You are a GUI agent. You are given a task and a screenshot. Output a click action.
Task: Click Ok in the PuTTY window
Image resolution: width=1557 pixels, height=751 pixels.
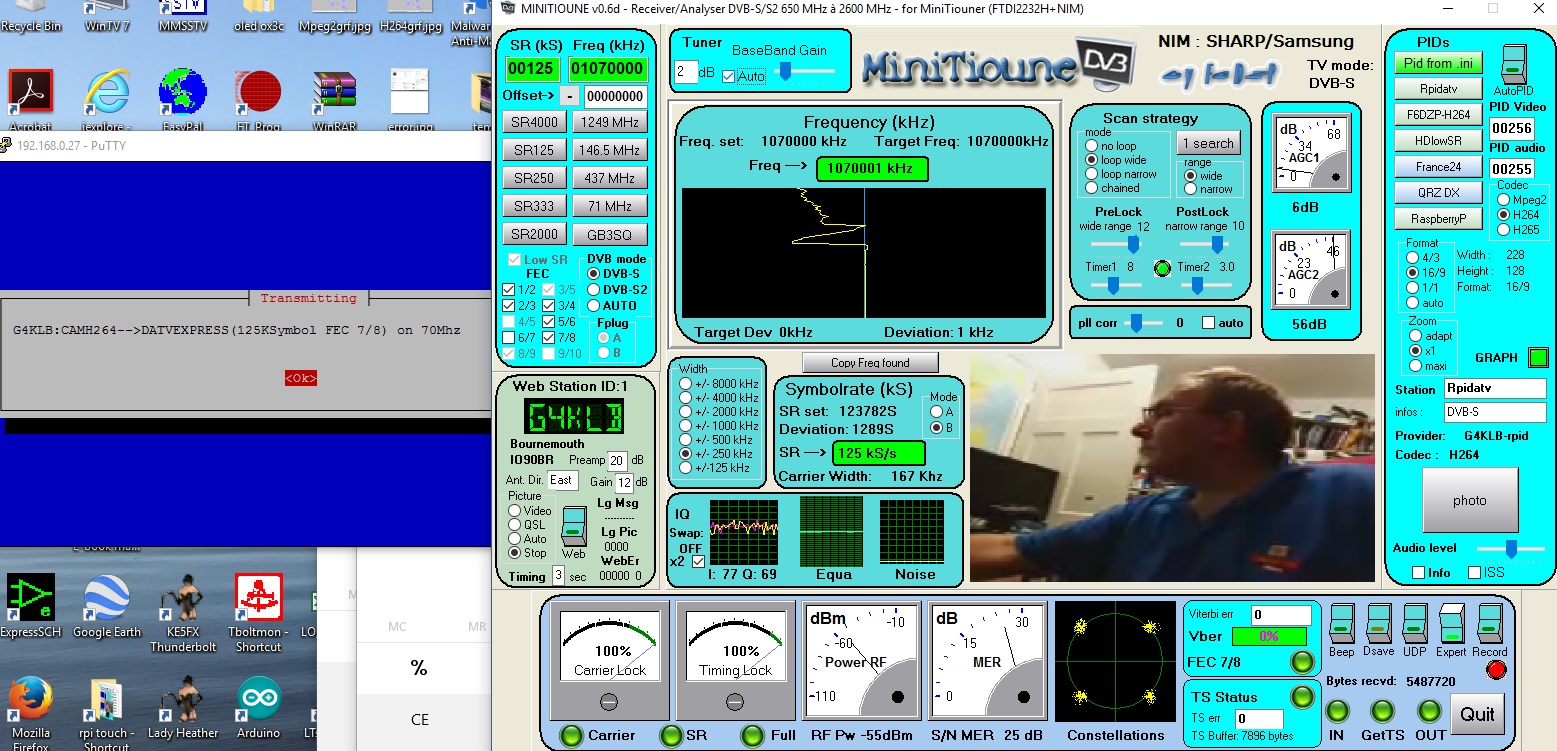301,378
